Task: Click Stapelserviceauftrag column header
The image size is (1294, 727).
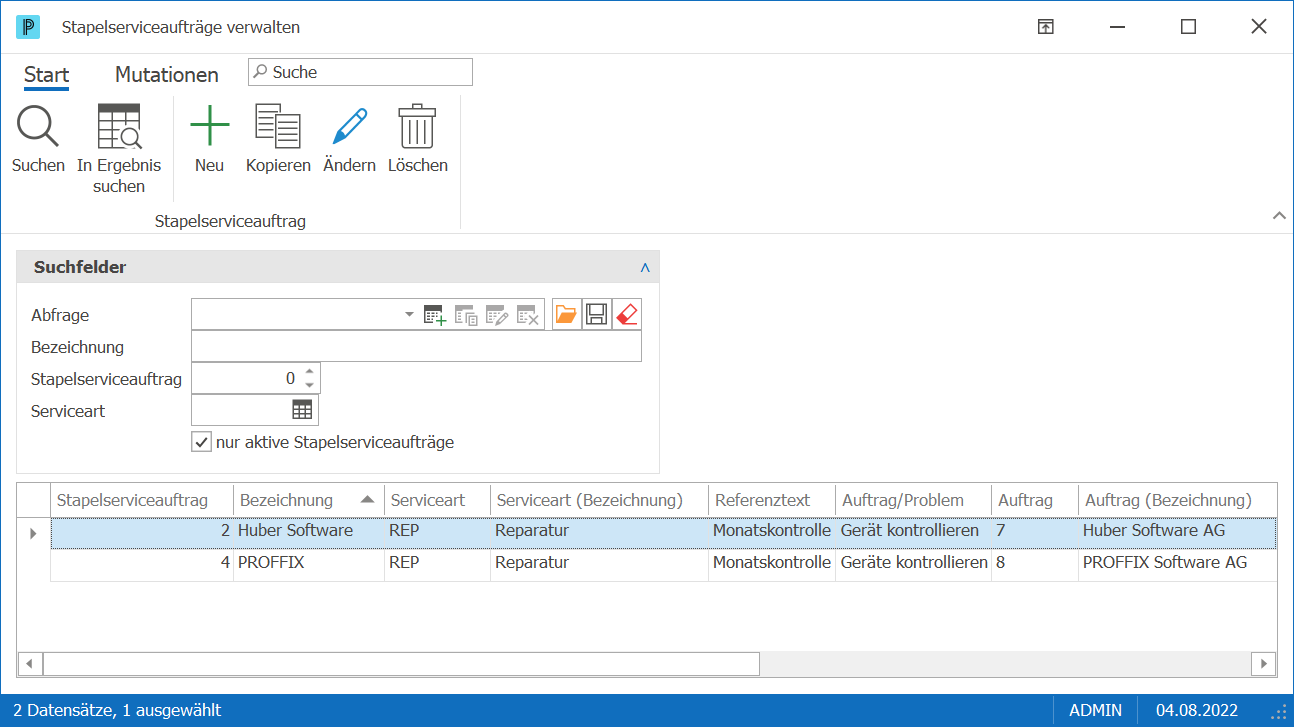Action: (142, 500)
